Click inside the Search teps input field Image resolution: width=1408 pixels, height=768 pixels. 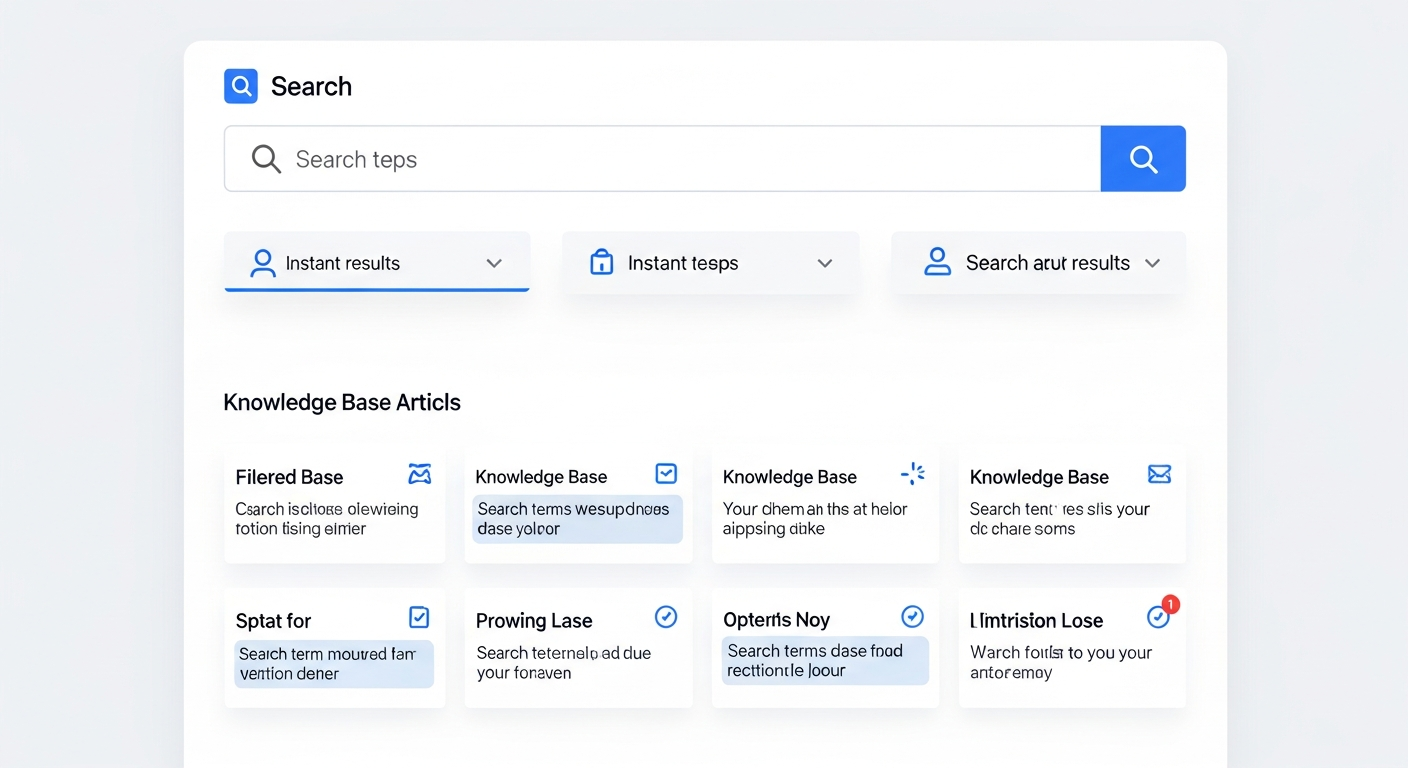[600, 158]
